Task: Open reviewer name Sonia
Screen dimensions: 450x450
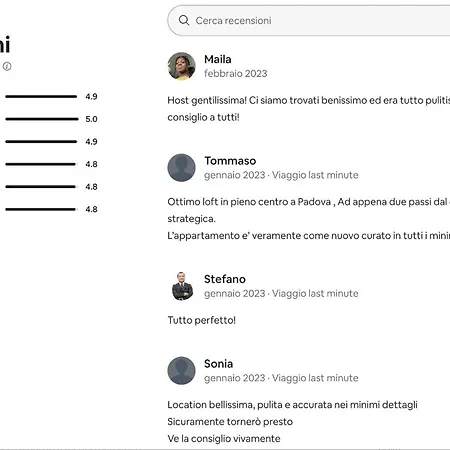Action: tap(218, 364)
